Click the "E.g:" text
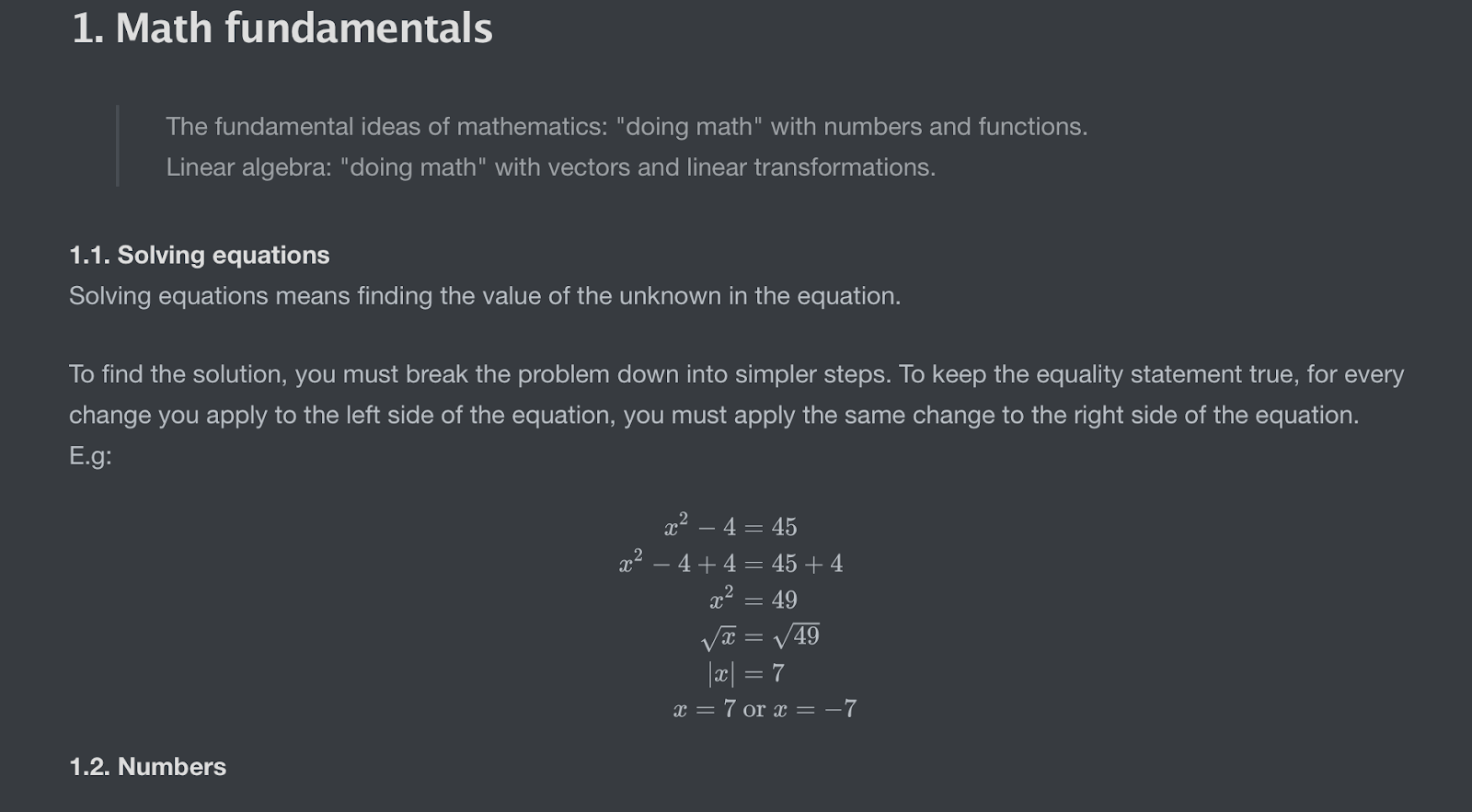Image resolution: width=1472 pixels, height=812 pixels. [90, 455]
